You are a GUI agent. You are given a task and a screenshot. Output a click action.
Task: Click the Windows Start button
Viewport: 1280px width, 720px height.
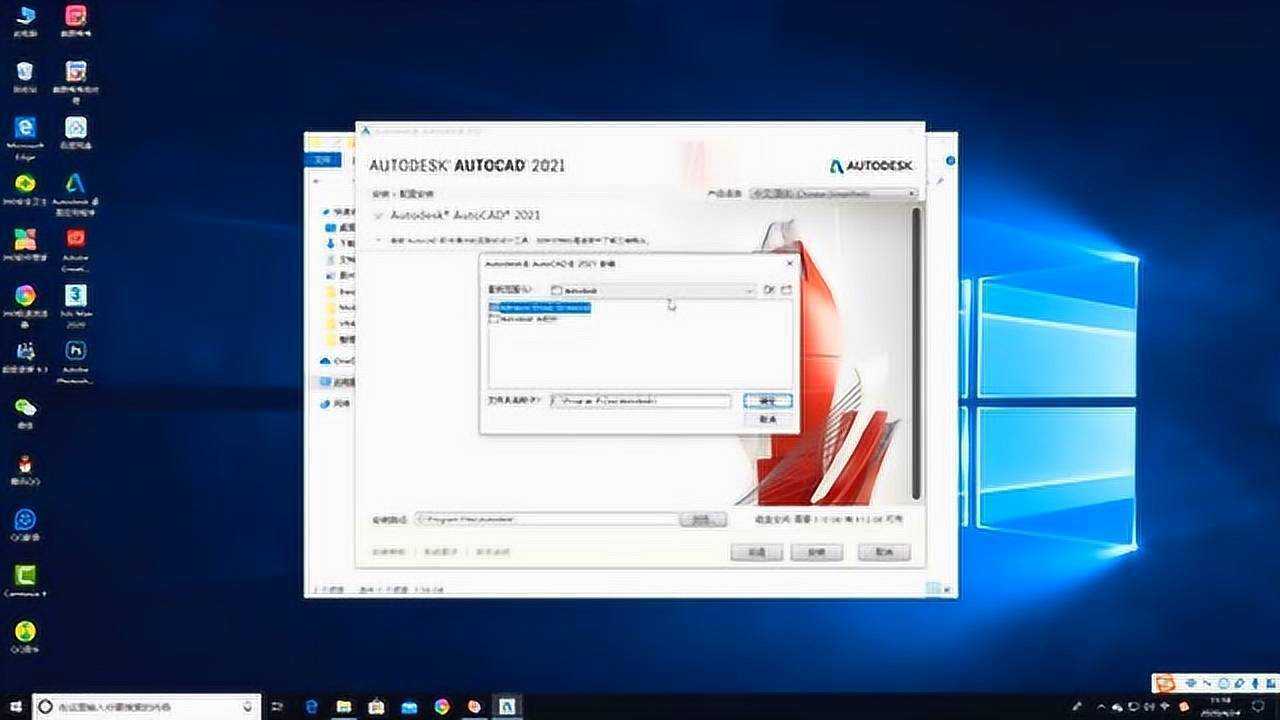15,706
